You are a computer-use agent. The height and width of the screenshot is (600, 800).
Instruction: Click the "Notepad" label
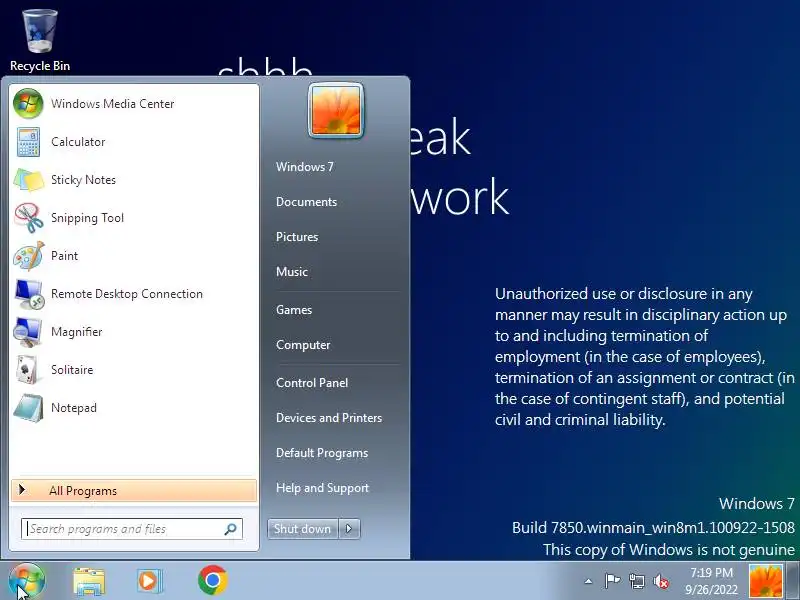(x=73, y=408)
